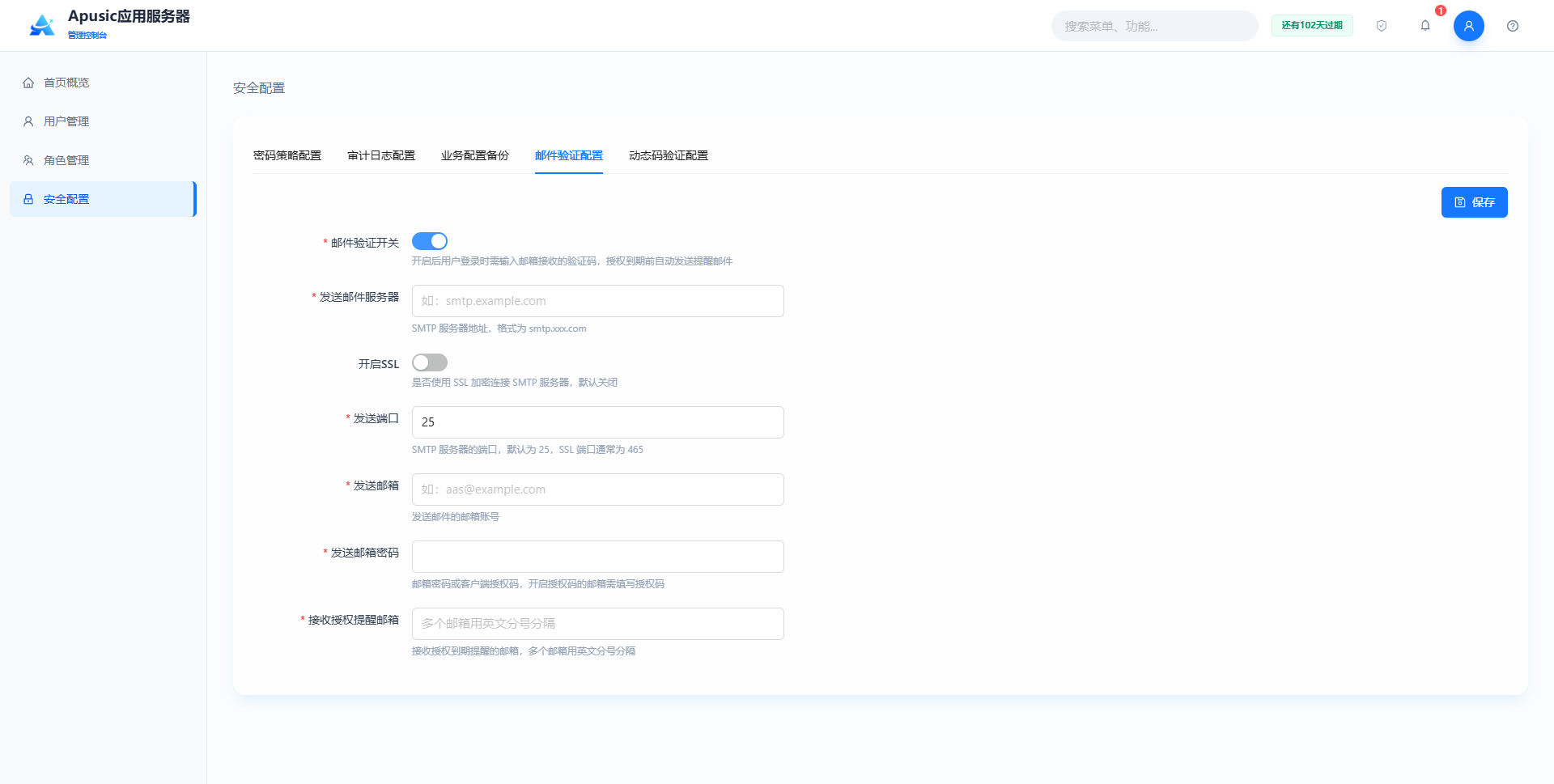Image resolution: width=1554 pixels, height=784 pixels.
Task: Disable the 邮件验证开关 switch
Action: pyautogui.click(x=430, y=241)
